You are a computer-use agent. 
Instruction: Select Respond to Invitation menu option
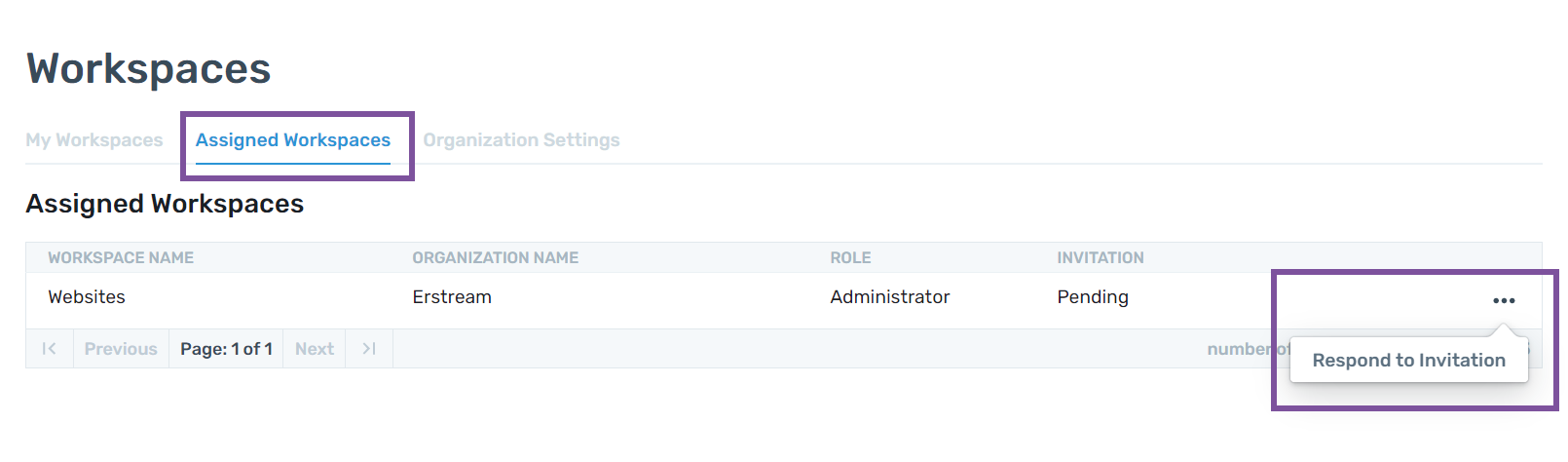[x=1408, y=361]
